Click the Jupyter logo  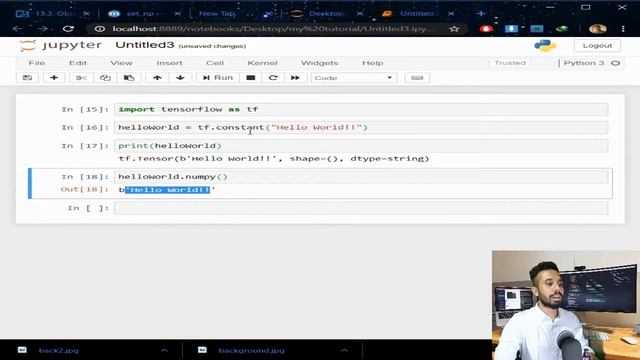pos(60,45)
